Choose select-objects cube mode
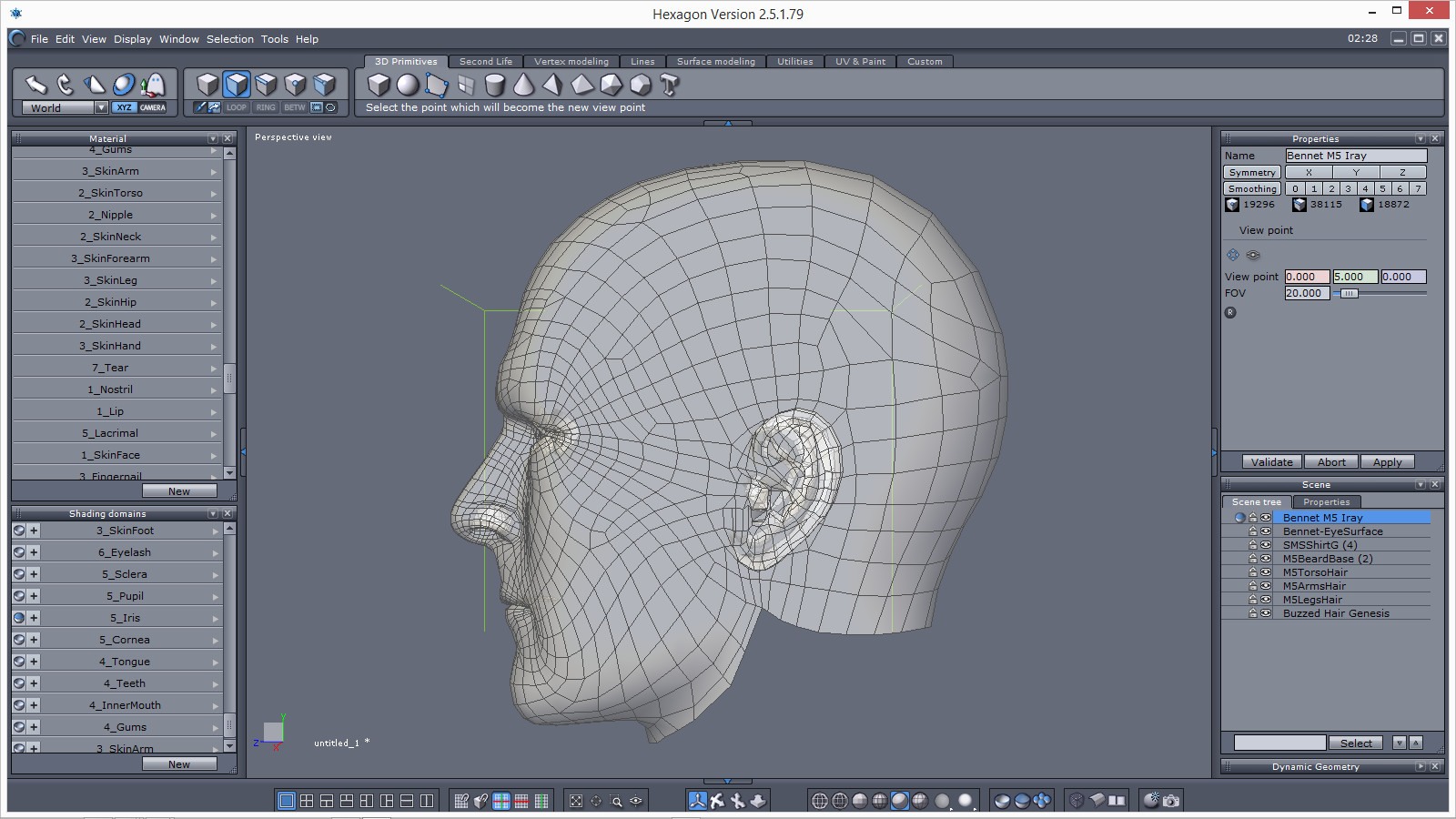The width and height of the screenshot is (1456, 819). [x=207, y=85]
